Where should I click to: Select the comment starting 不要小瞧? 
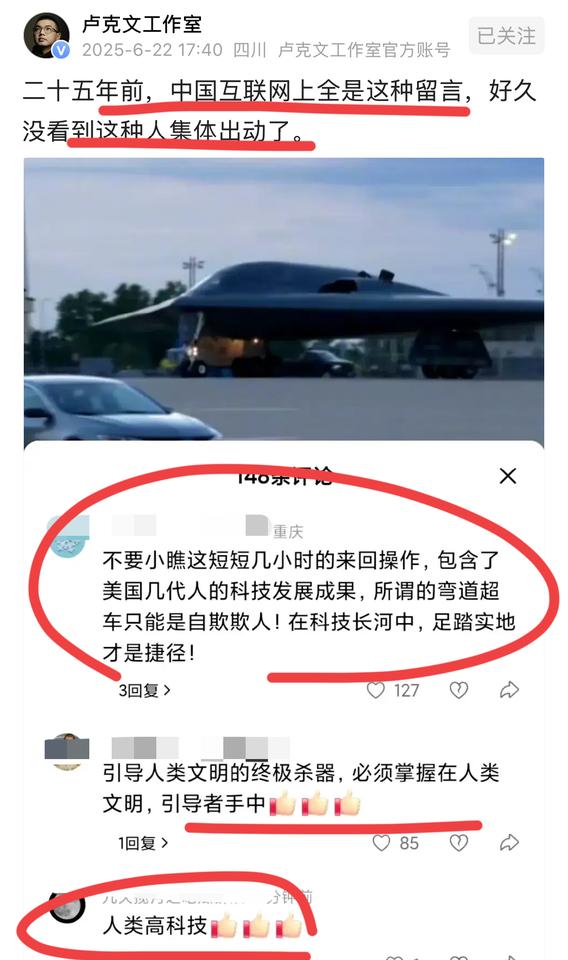click(309, 606)
